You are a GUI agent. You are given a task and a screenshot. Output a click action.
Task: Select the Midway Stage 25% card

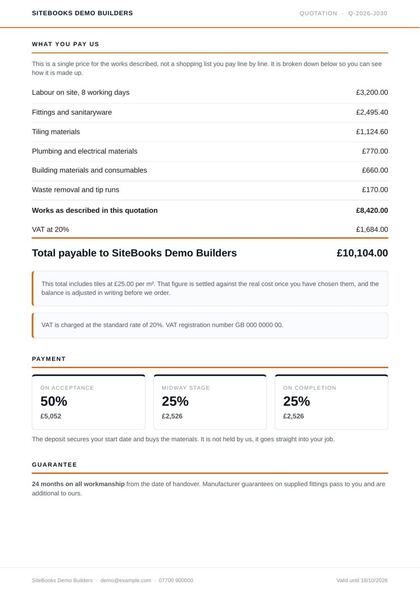pyautogui.click(x=210, y=402)
